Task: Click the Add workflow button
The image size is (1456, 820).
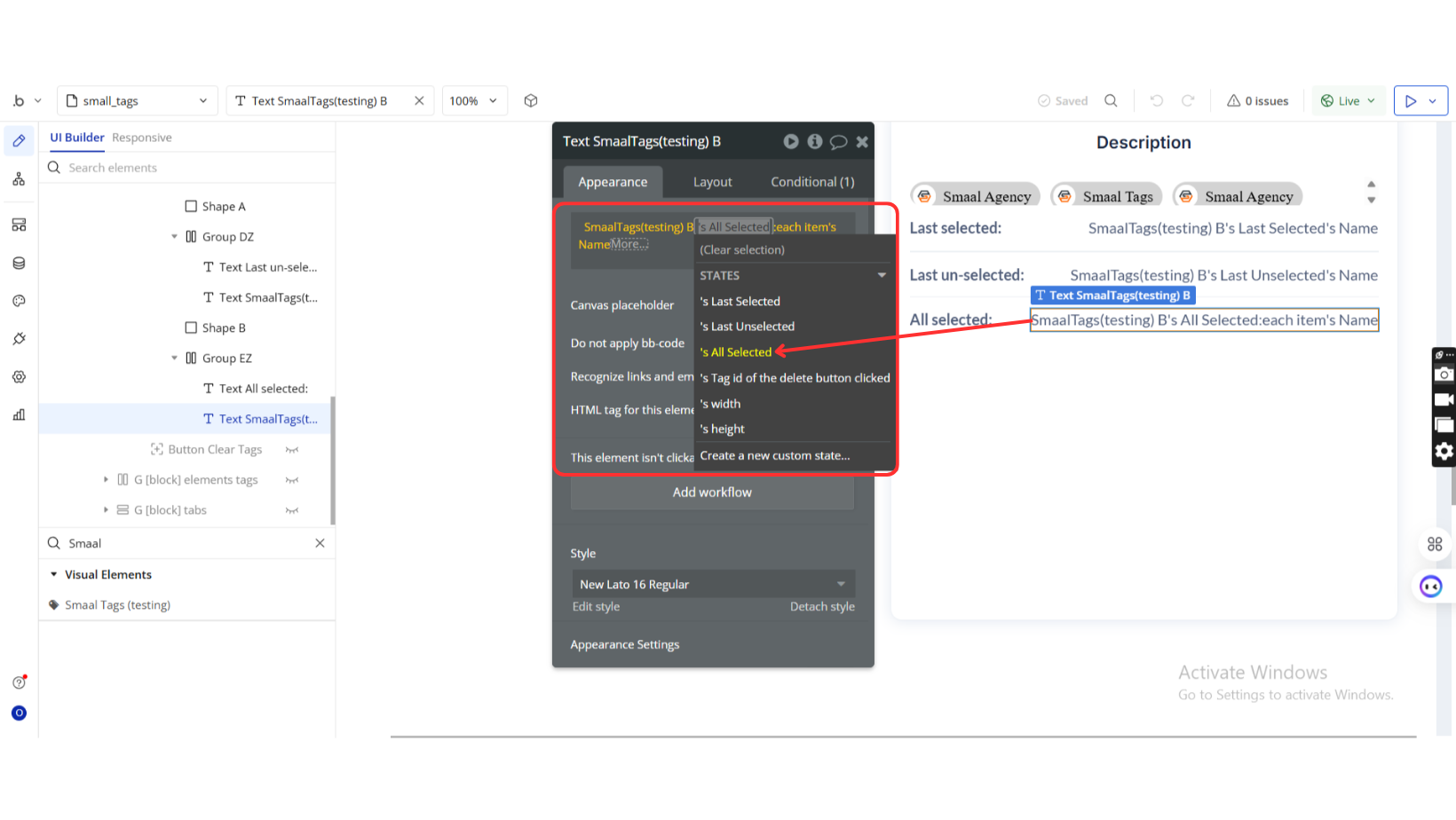Action: (x=712, y=493)
